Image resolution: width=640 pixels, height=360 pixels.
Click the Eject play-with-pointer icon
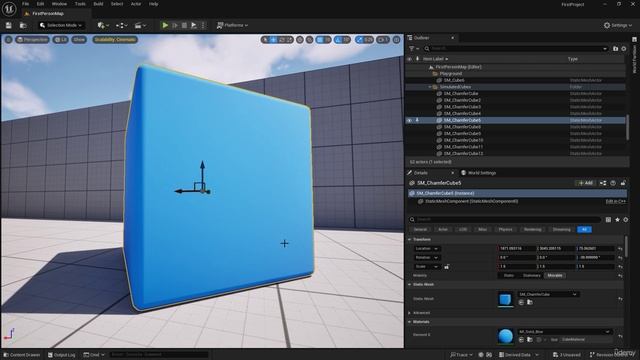point(194,25)
